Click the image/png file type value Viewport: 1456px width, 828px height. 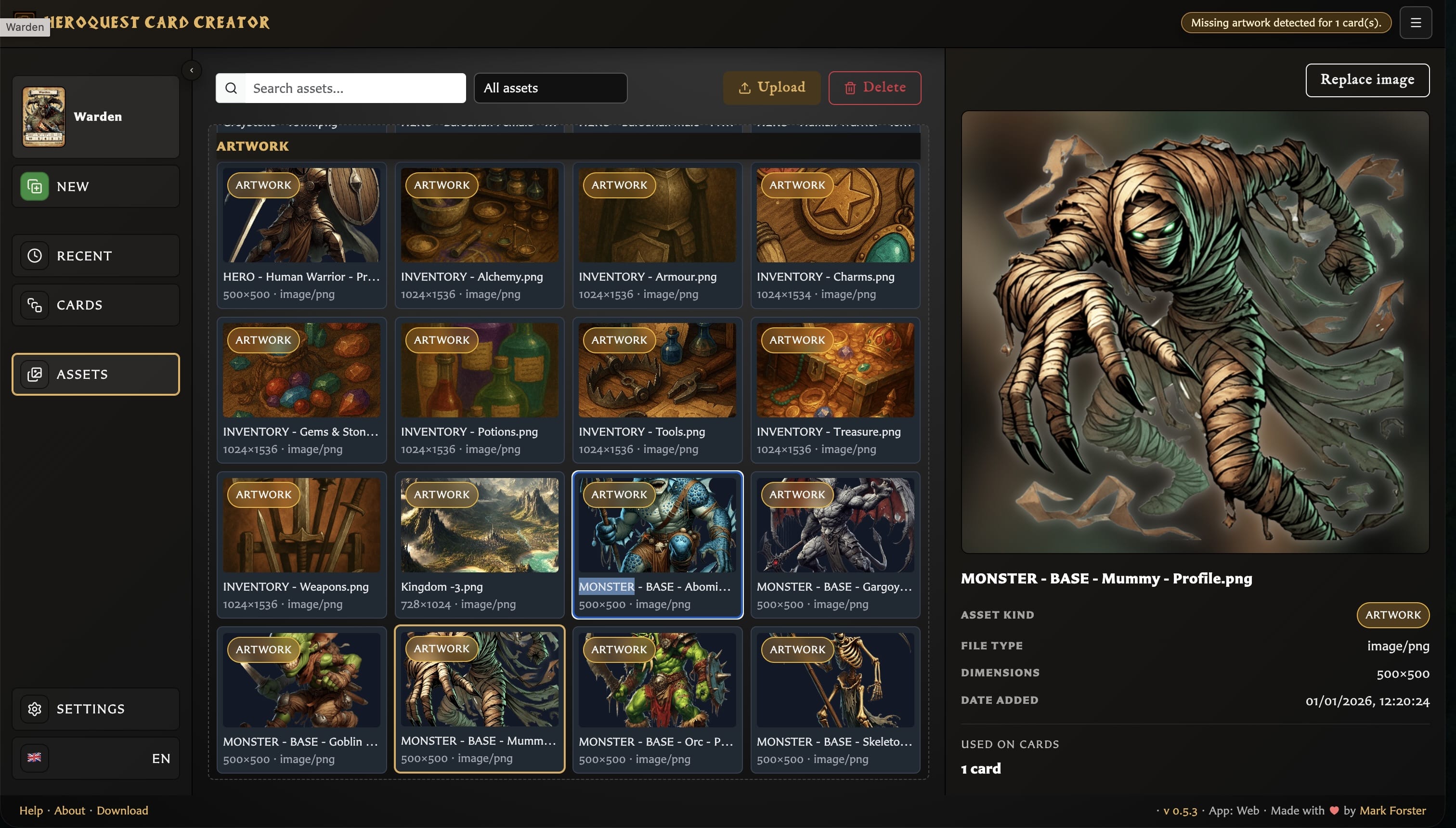[1398, 646]
